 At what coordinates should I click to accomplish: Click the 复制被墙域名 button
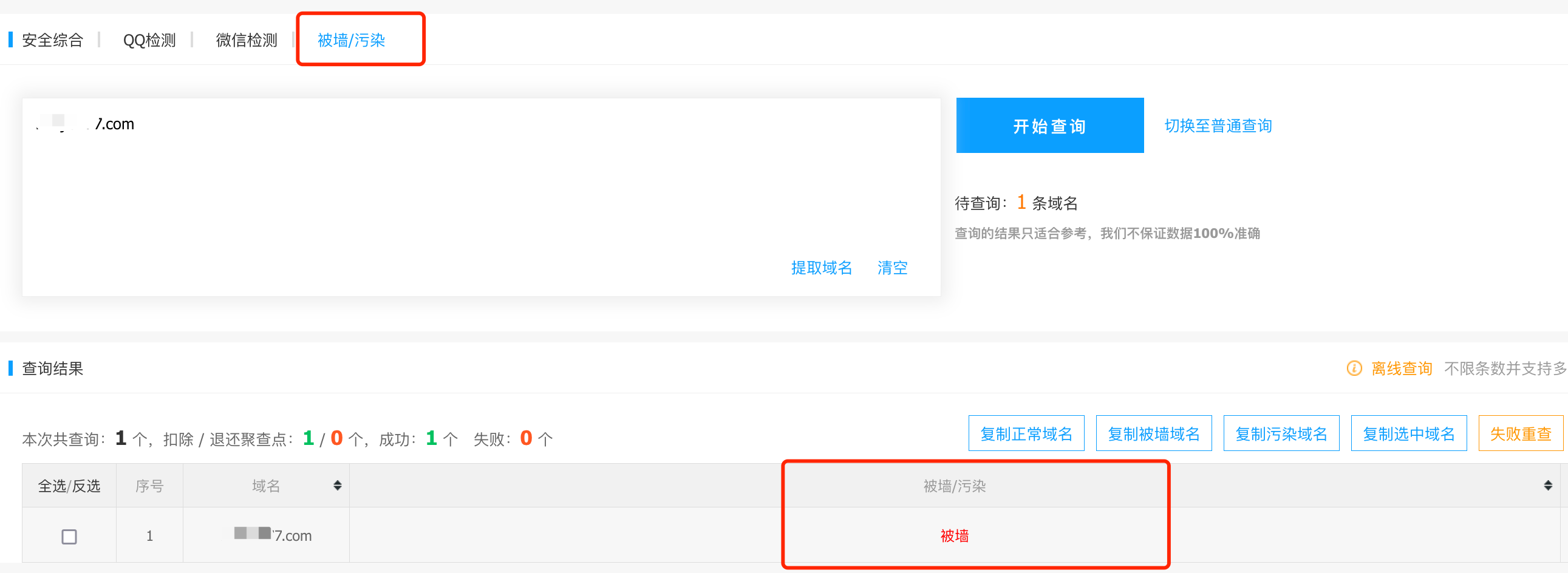point(1153,434)
